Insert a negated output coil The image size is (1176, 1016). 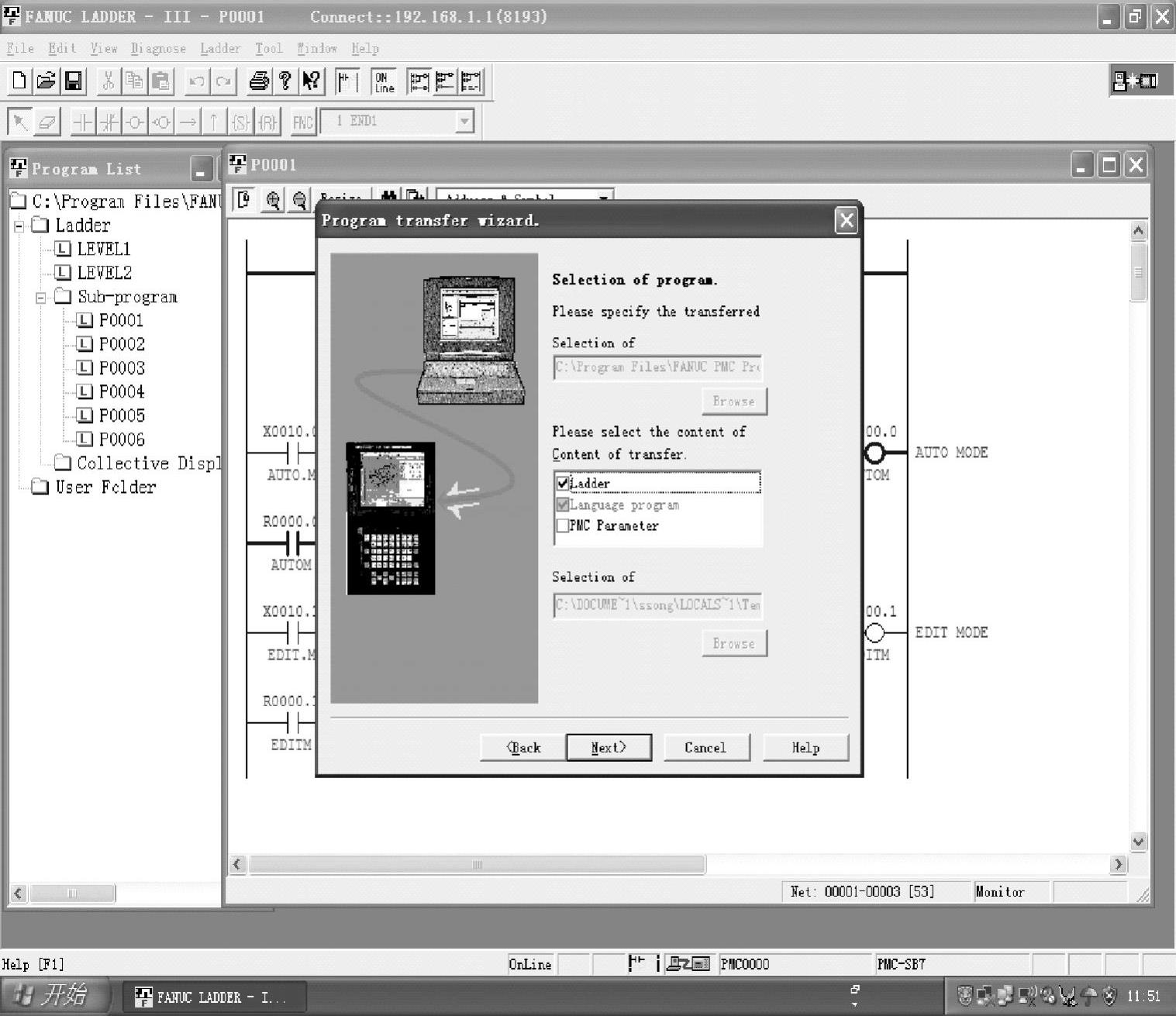point(161,122)
